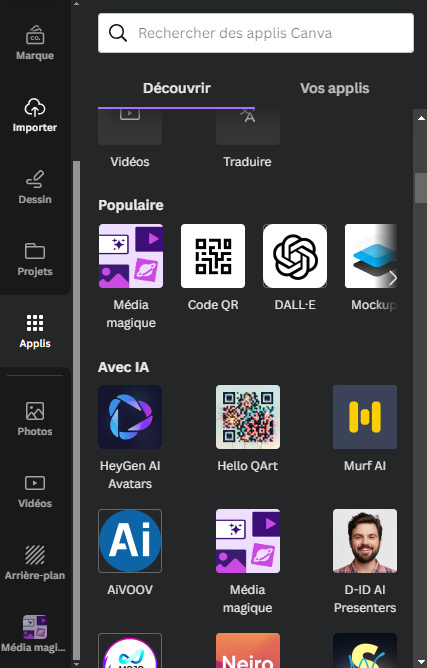Open Média magique in Populaire section
The image size is (427, 668).
(131, 256)
